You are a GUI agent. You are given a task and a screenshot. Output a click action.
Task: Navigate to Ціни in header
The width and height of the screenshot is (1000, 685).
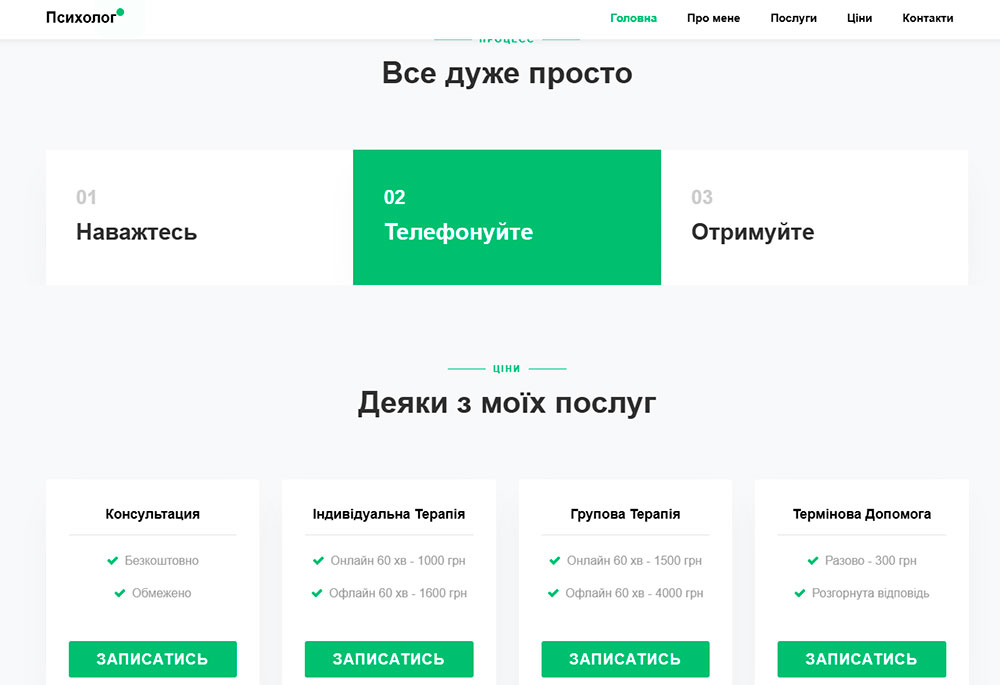click(x=859, y=18)
